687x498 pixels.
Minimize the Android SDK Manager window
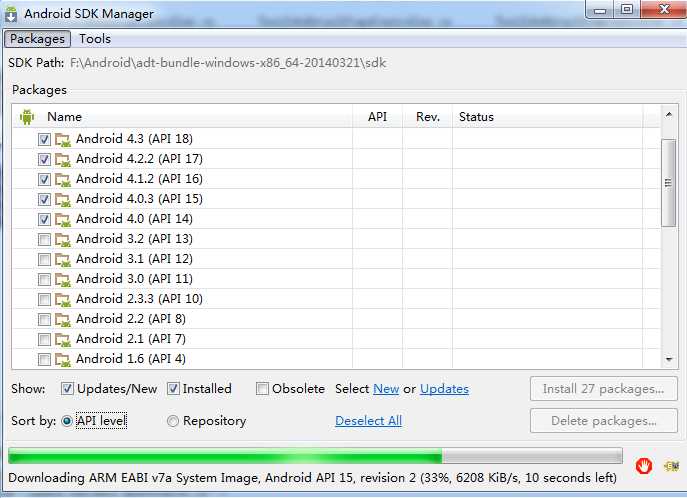(x=600, y=10)
